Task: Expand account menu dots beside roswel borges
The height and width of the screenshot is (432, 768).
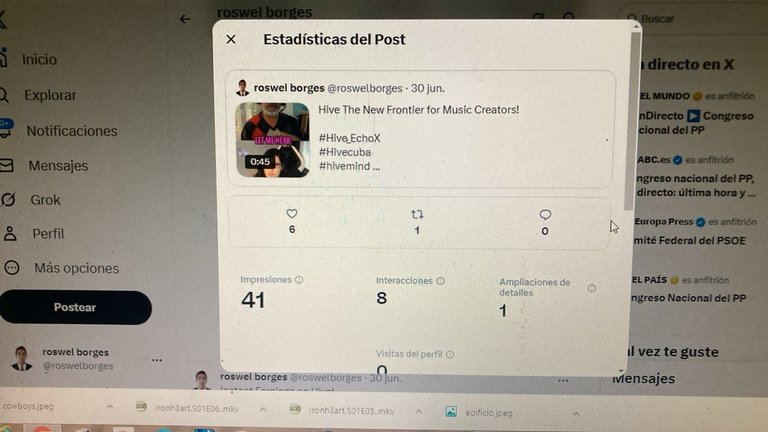Action: (x=157, y=360)
